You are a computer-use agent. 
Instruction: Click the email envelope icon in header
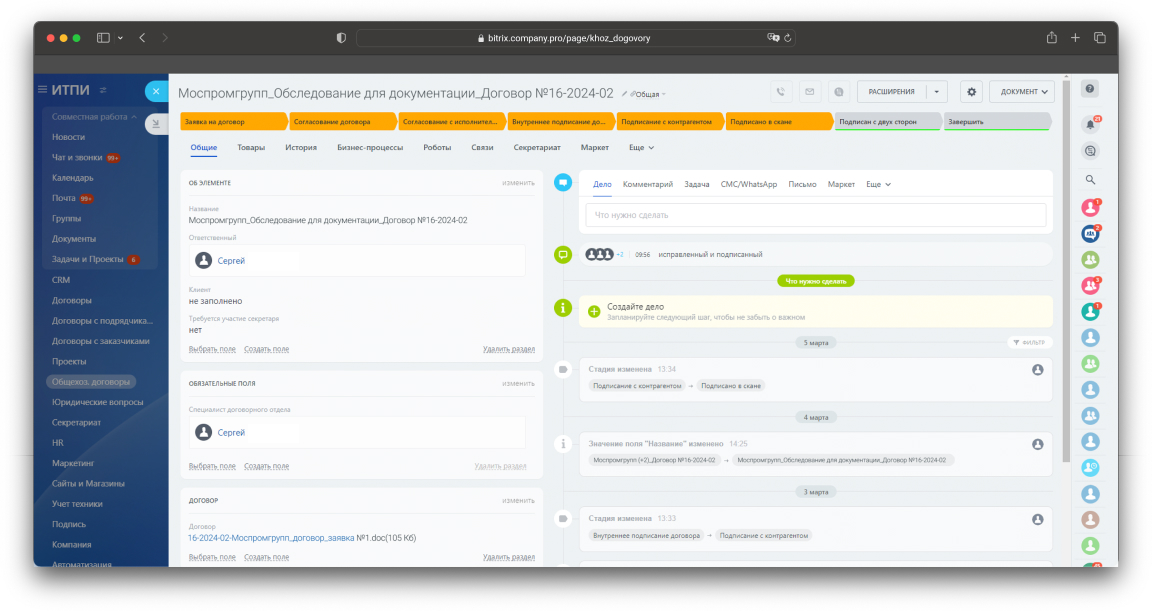(x=810, y=92)
